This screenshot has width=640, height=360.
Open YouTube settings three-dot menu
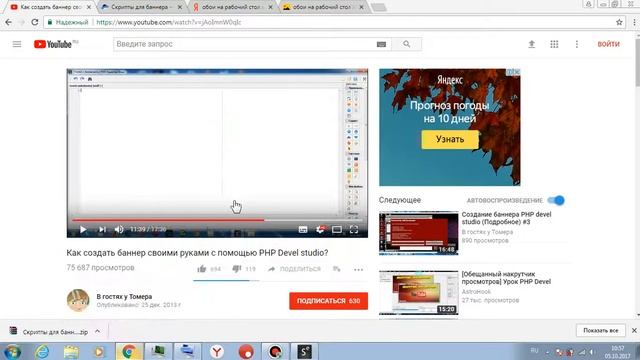pyautogui.click(x=577, y=44)
